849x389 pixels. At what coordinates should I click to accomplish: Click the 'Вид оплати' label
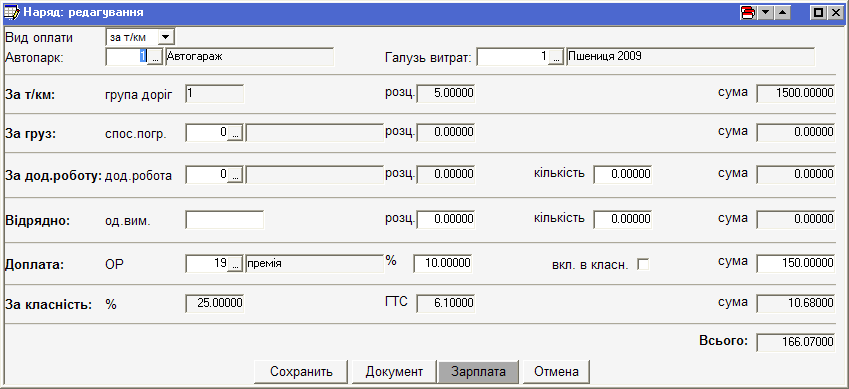(38, 38)
